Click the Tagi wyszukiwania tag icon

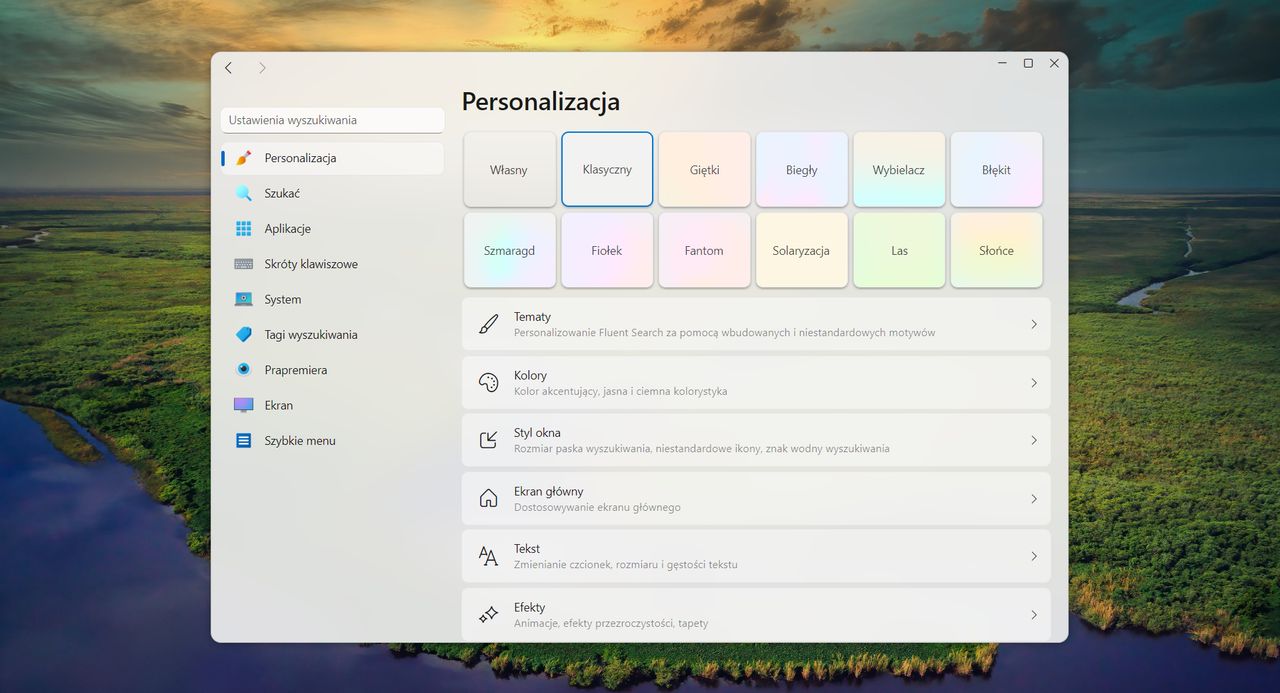pos(243,334)
